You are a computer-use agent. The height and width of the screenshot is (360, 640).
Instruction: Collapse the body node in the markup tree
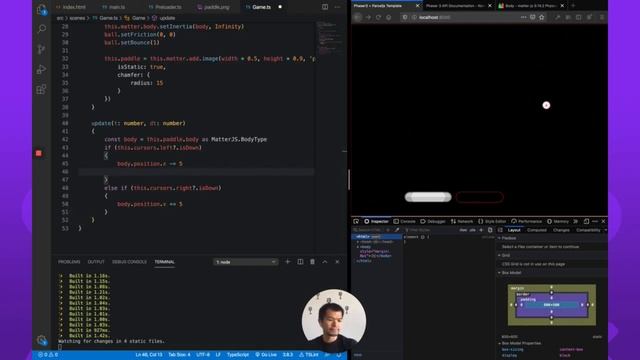358,247
